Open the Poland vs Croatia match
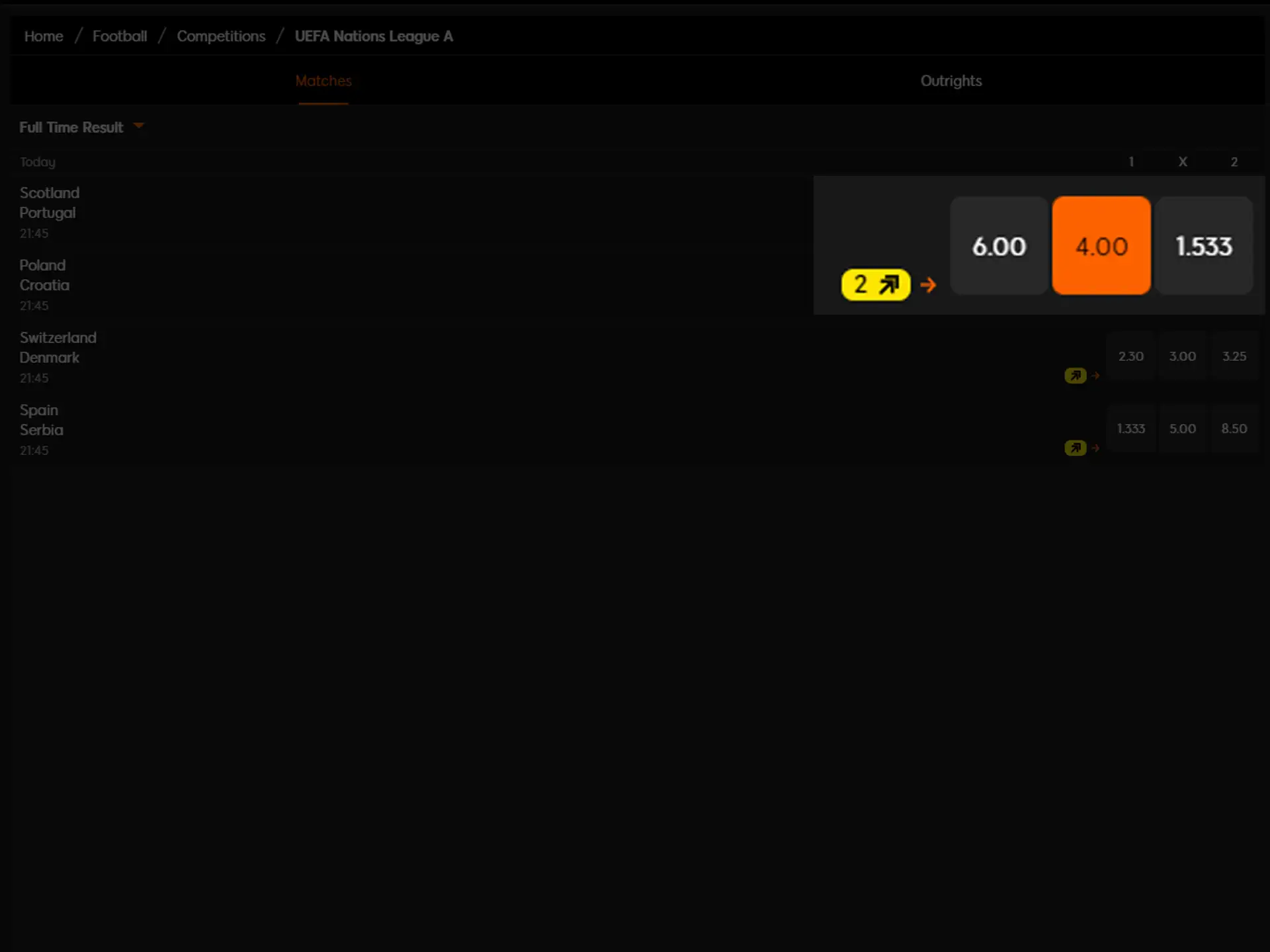This screenshot has height=952, width=1270. pyautogui.click(x=44, y=284)
